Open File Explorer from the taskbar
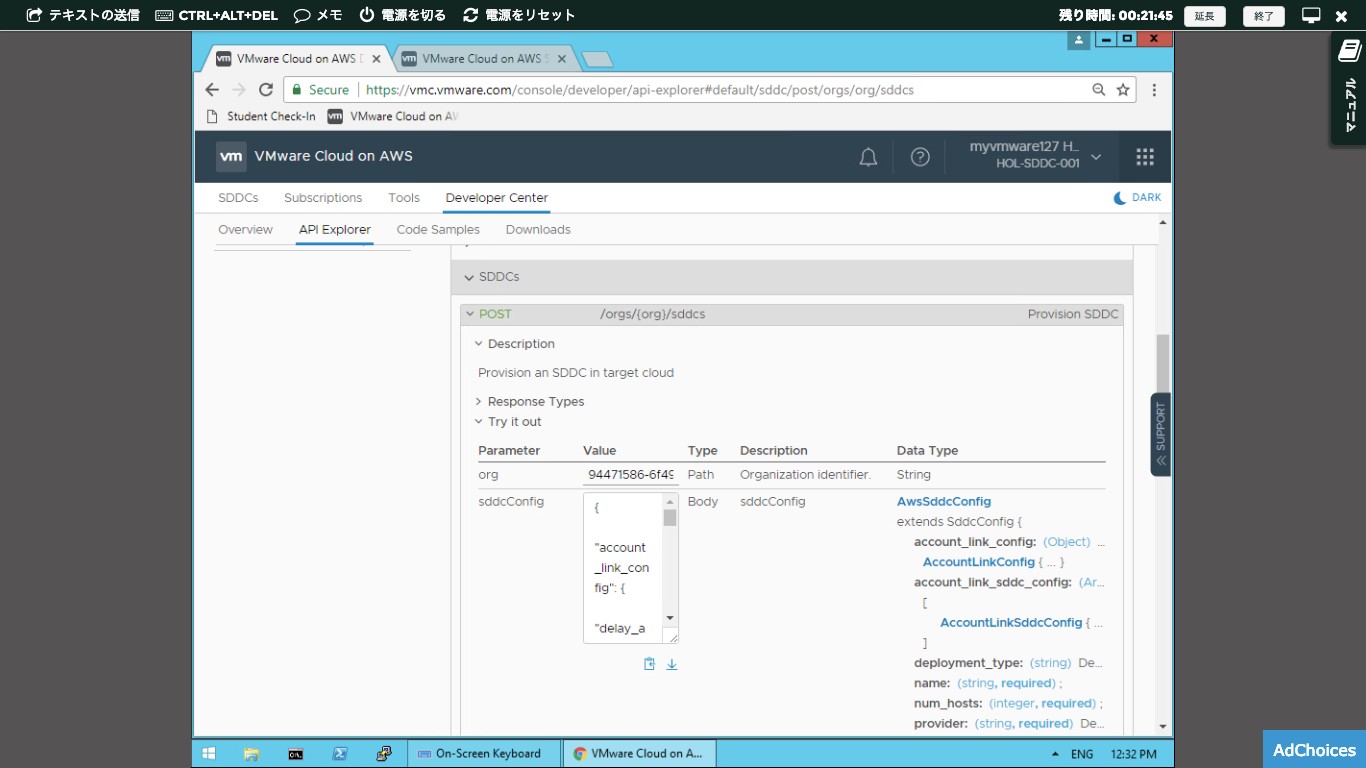The image size is (1366, 768). 251,754
